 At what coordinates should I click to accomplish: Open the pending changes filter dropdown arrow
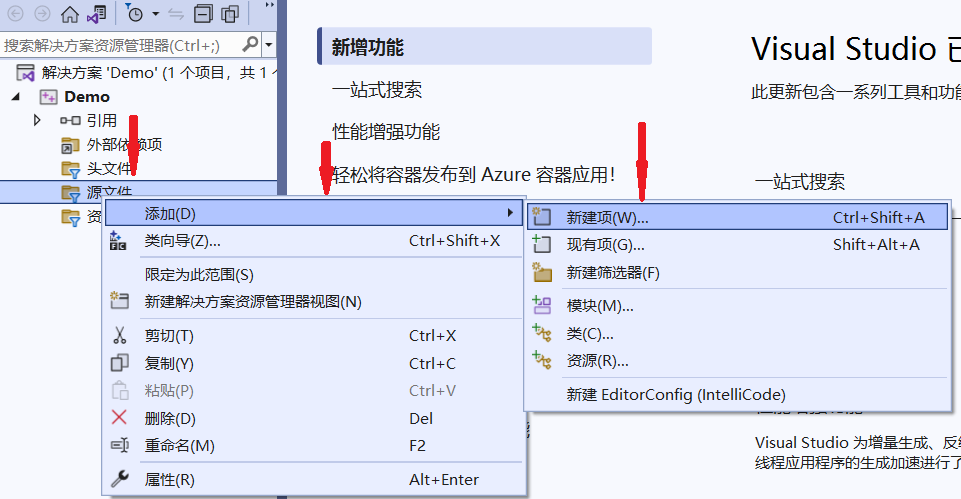coord(155,14)
